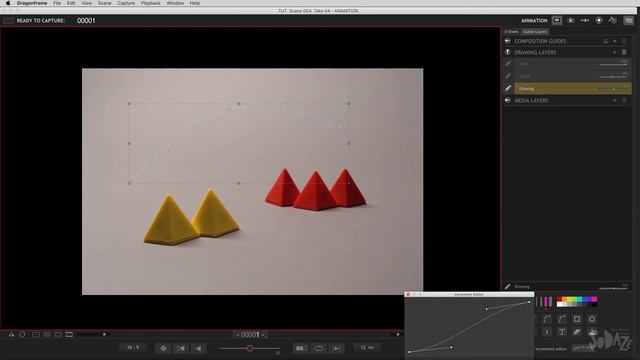This screenshot has height=360, width=640.
Task: Toggle the first drawing layer's pencil icon
Action: click(508, 64)
